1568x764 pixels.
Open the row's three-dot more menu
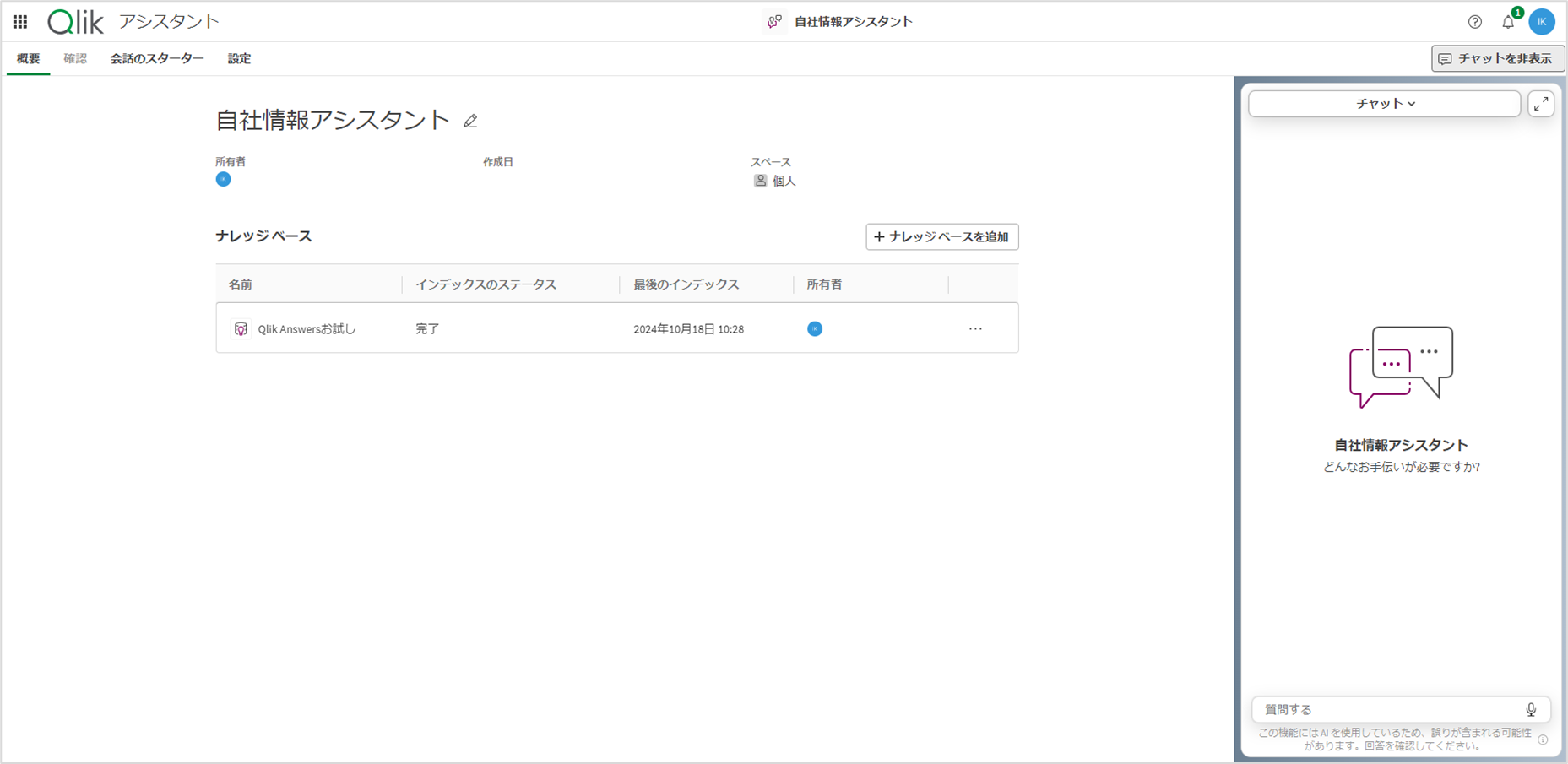(975, 328)
